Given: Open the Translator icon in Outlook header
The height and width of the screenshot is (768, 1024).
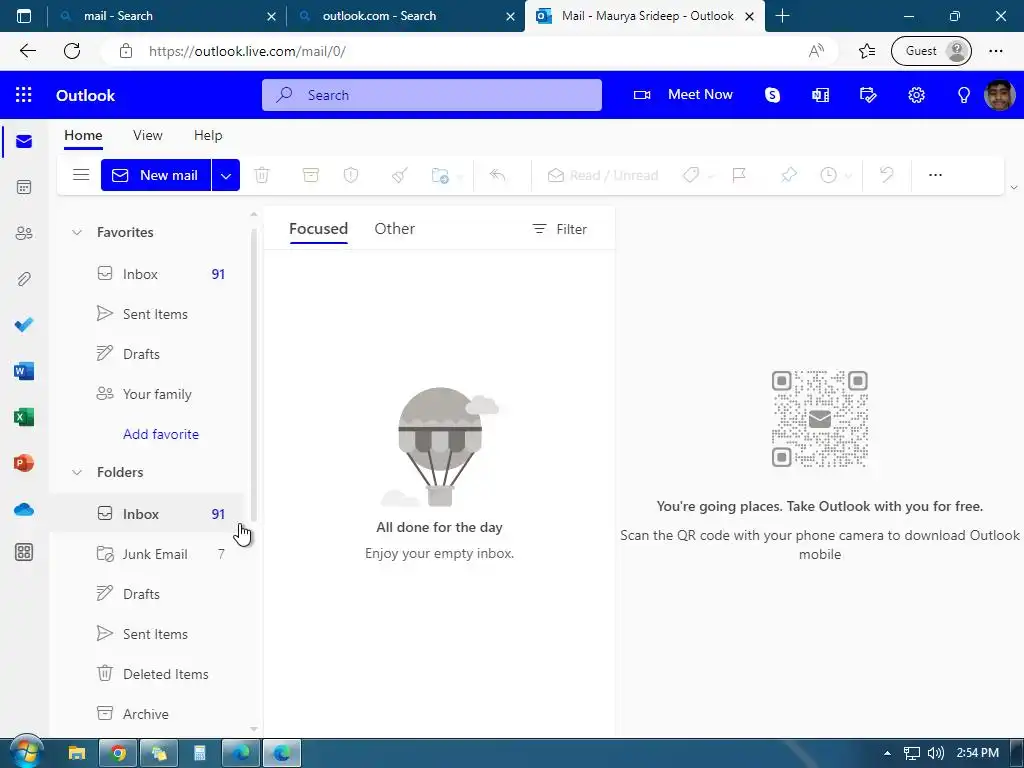Looking at the screenshot, I should [x=820, y=95].
